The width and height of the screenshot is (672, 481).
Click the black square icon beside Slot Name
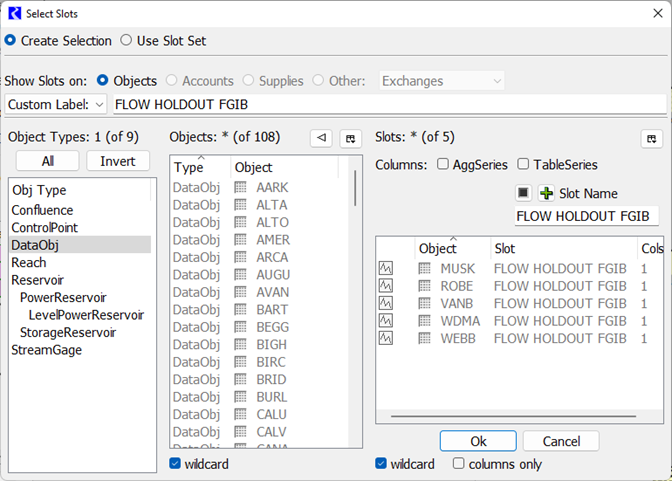pyautogui.click(x=523, y=193)
